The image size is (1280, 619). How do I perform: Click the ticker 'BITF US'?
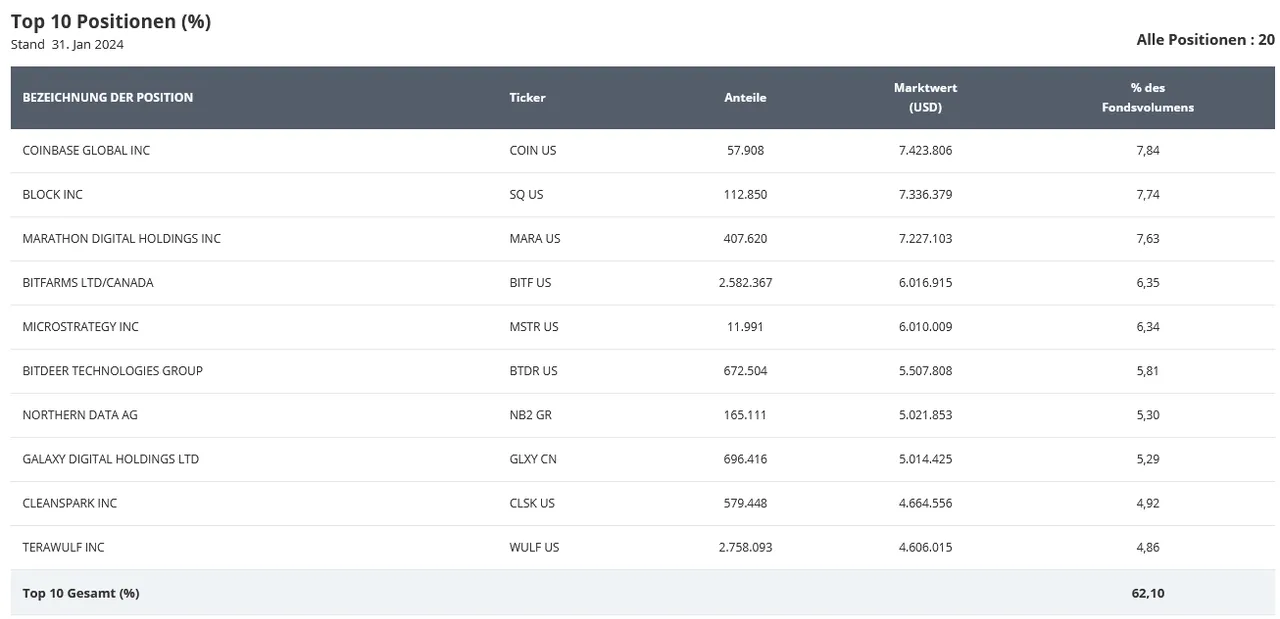[530, 282]
